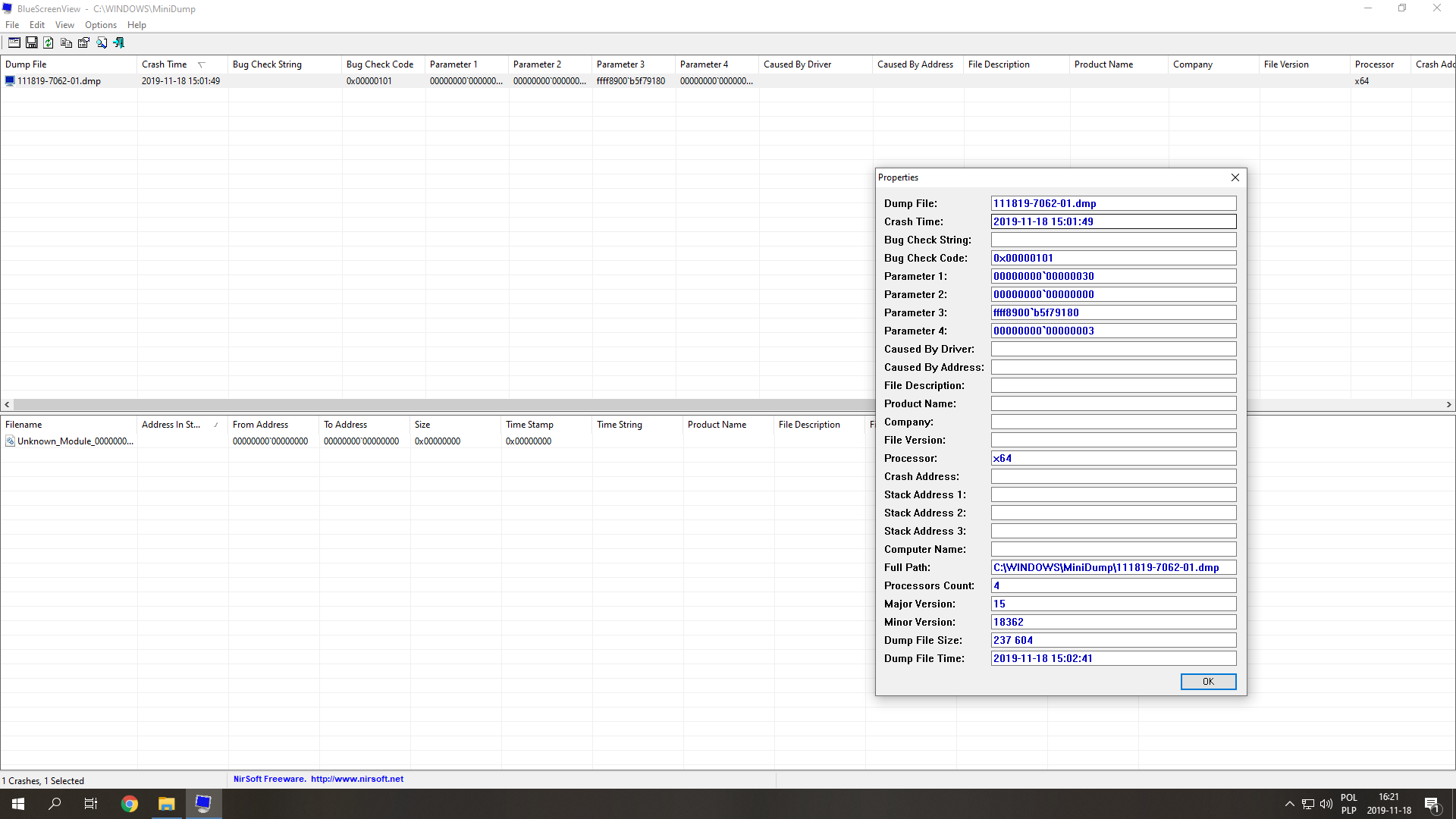Click the status text '1 Crashes, 1 Selected'
1456x819 pixels.
(x=43, y=780)
